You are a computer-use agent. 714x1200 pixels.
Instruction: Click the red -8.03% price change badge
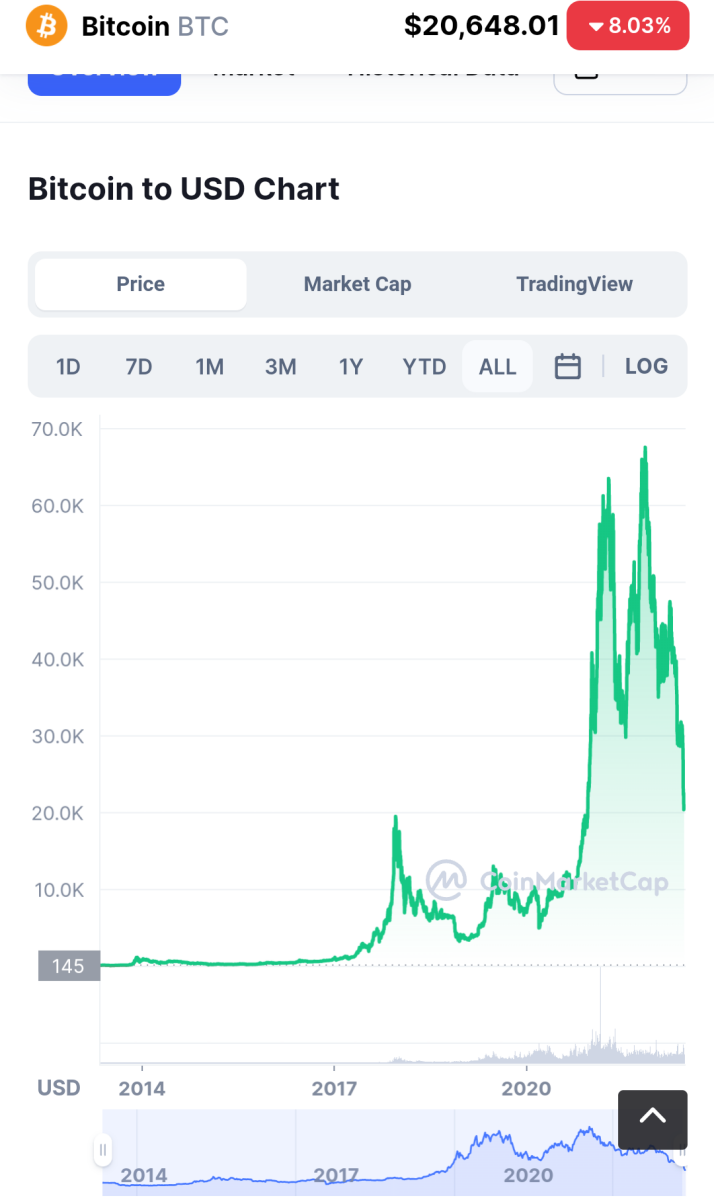pyautogui.click(x=627, y=25)
